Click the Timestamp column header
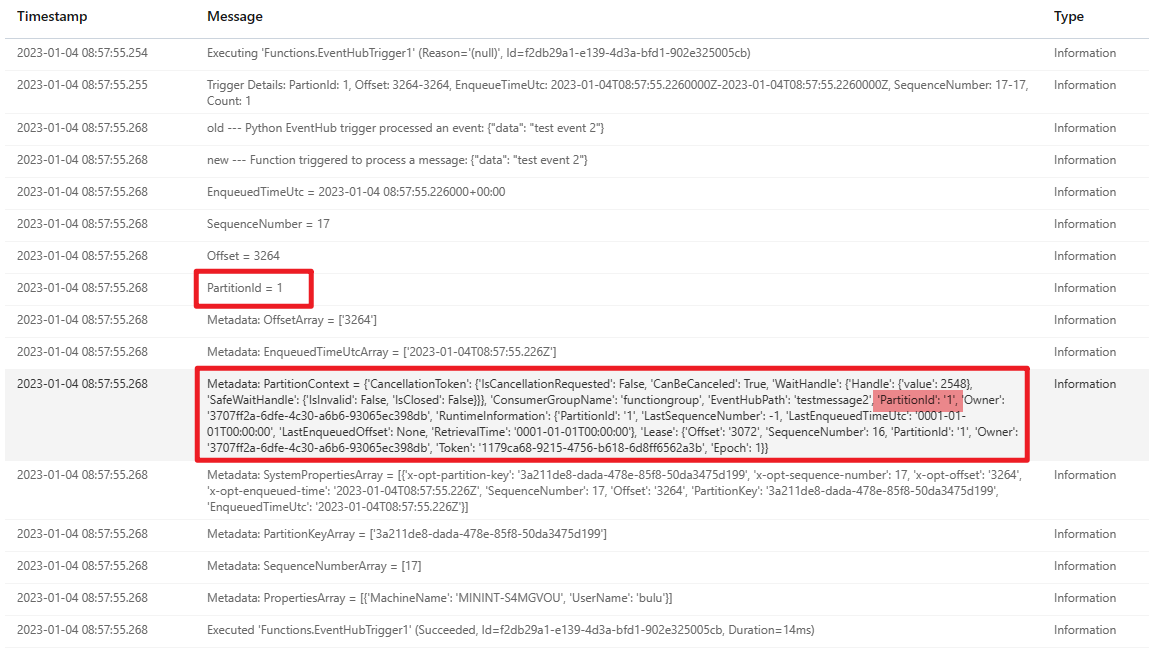The height and width of the screenshot is (666, 1149). 52,17
